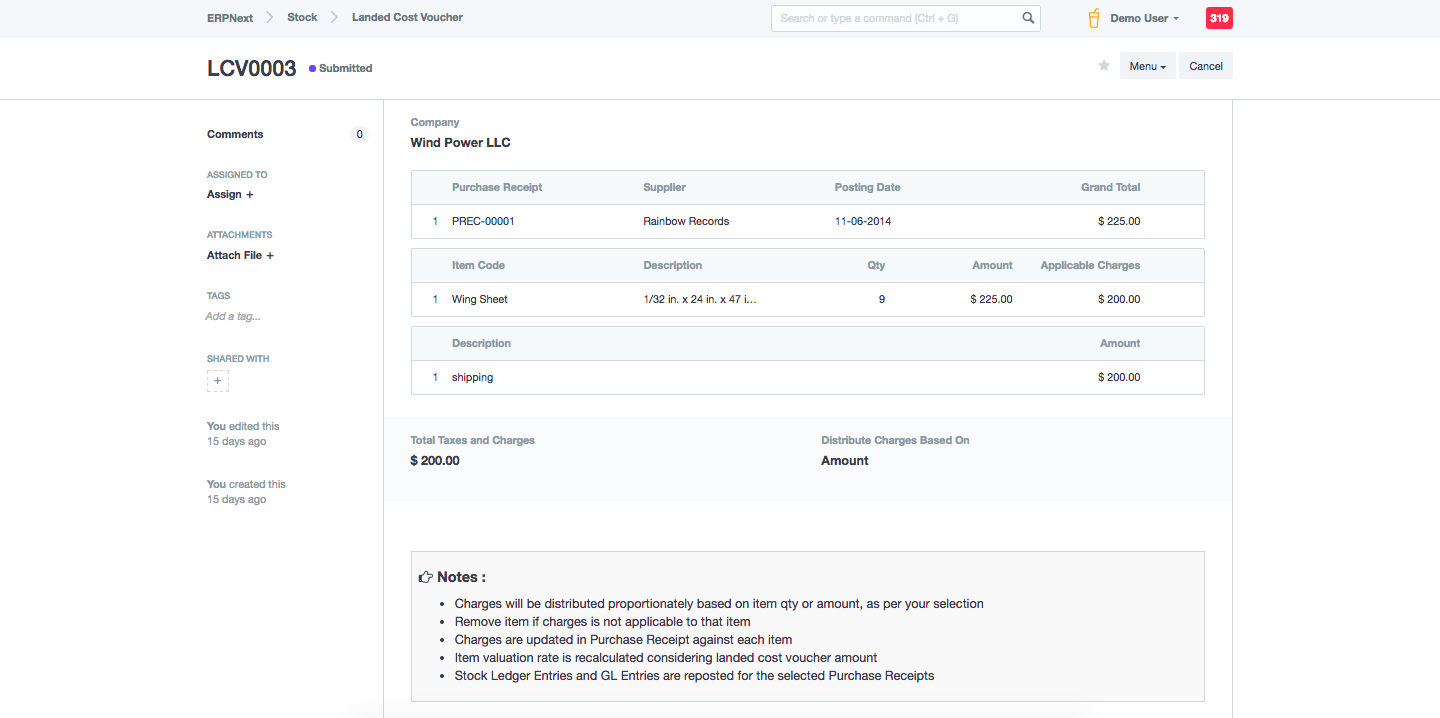Open the Demo User dropdown
The width and height of the screenshot is (1440, 718).
click(x=1144, y=18)
